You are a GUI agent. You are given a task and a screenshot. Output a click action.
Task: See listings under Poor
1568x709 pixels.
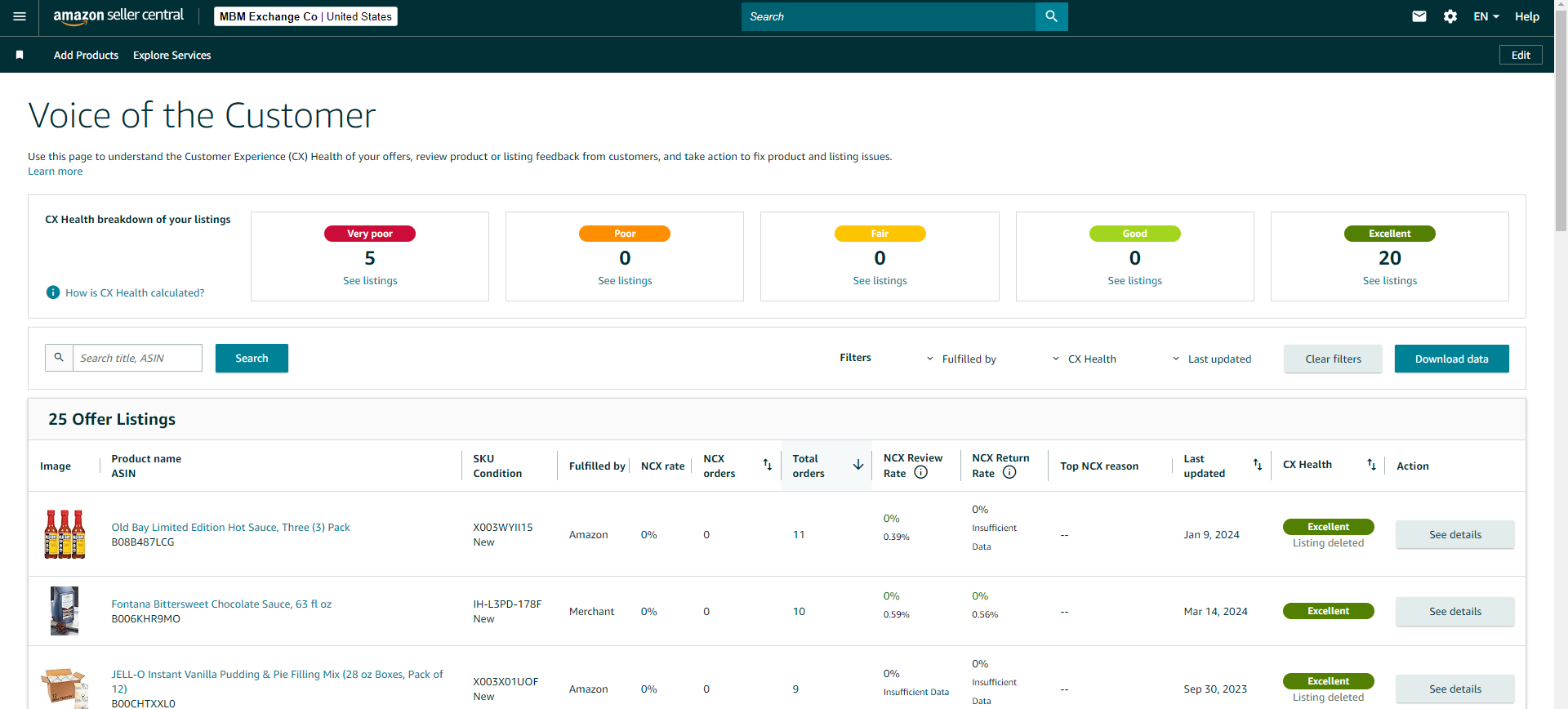pos(625,280)
